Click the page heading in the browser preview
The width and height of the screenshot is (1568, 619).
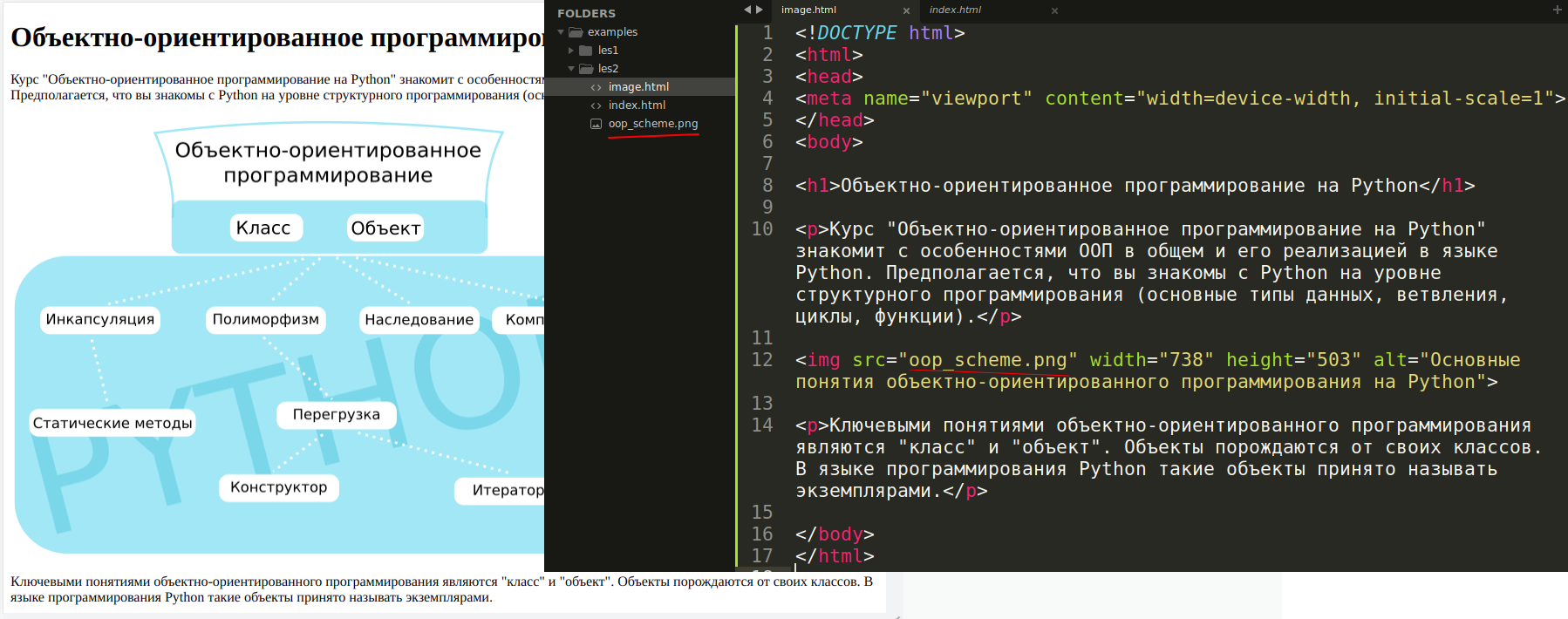[x=277, y=37]
